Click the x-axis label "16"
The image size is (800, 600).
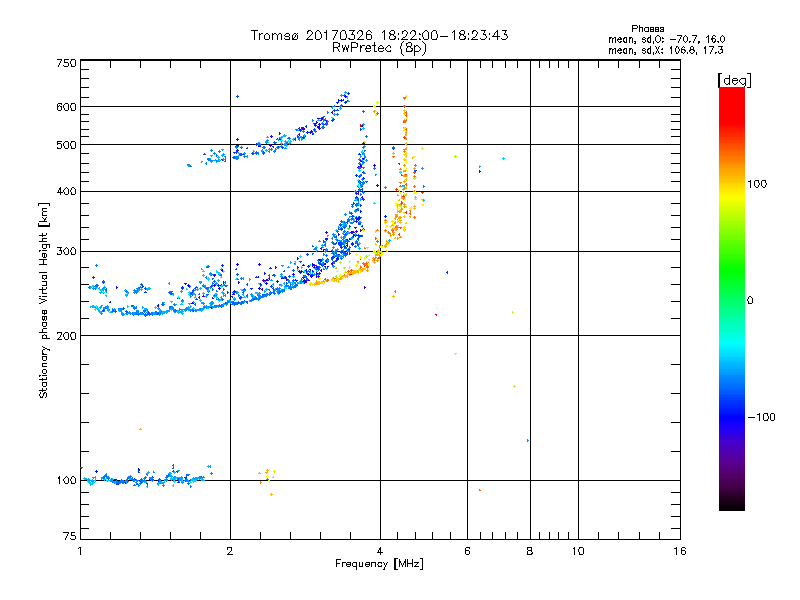coord(680,551)
